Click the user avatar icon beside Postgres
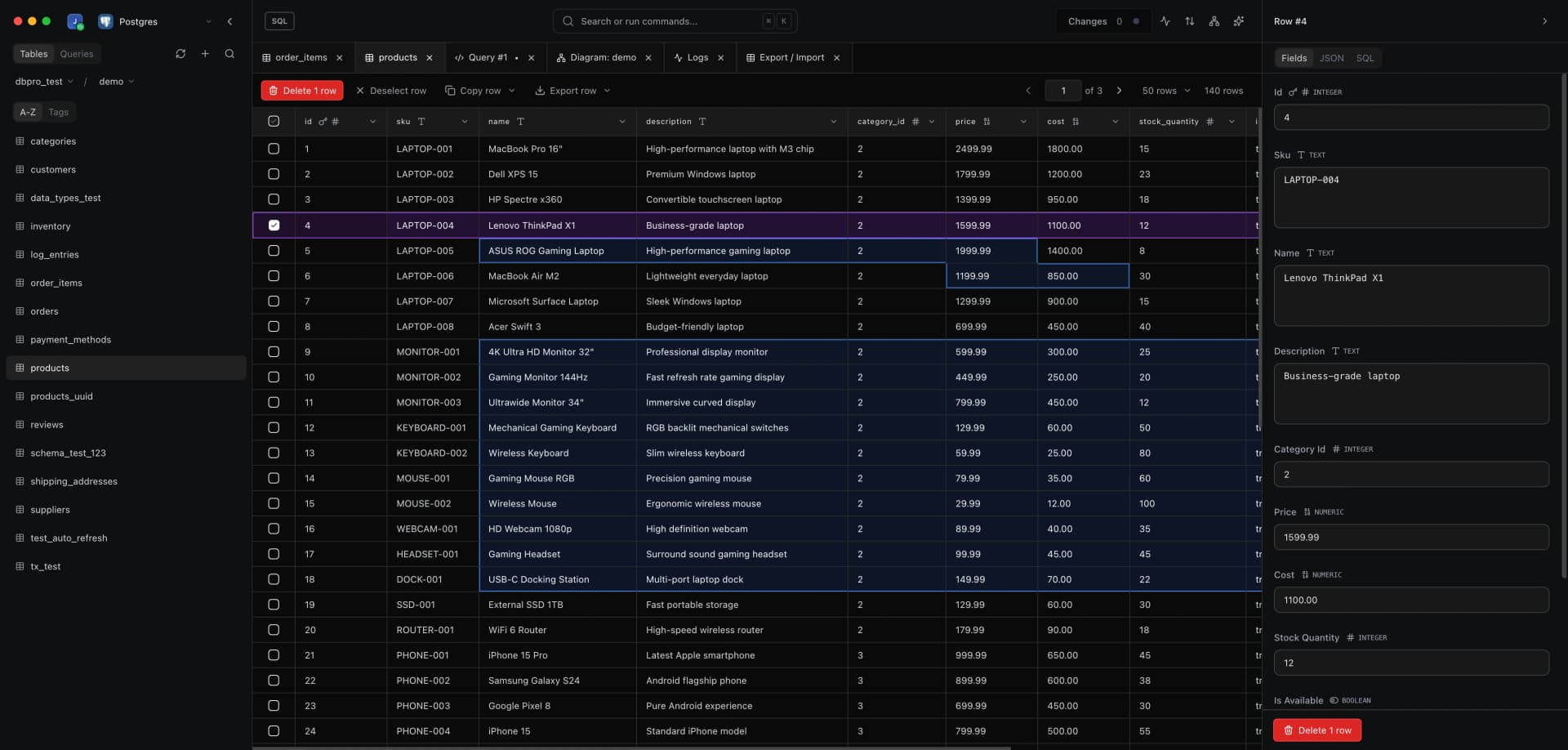Viewport: 1568px width, 750px height. pos(74,21)
